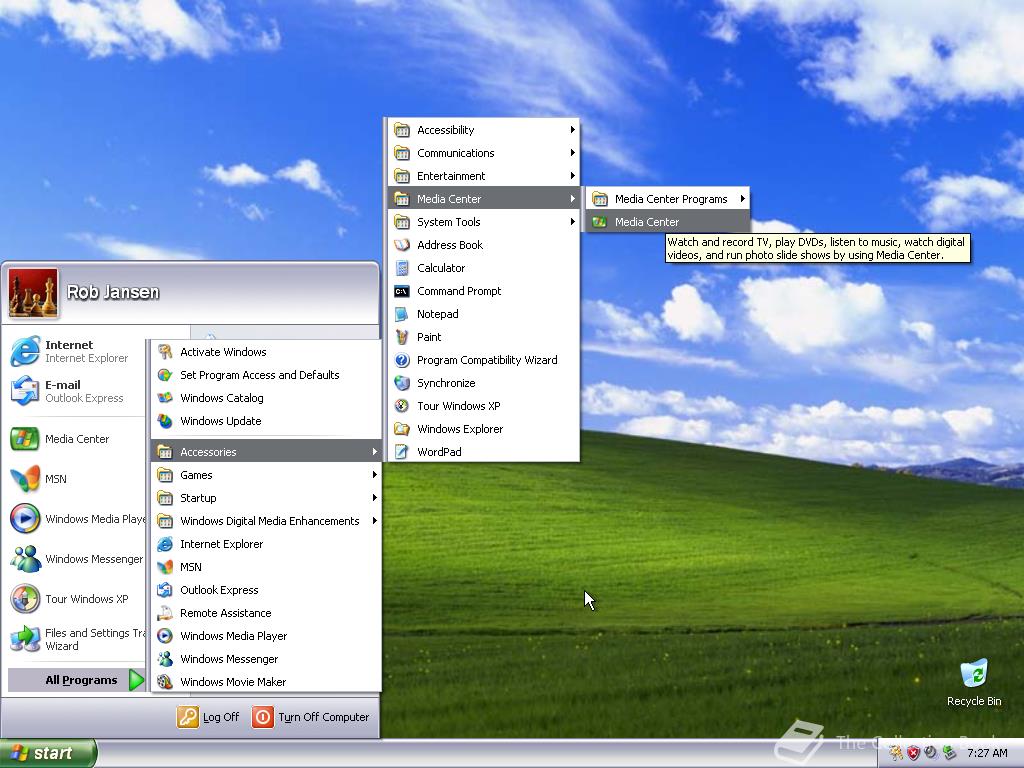
Task: Expand the Games folder
Action: (x=266, y=475)
